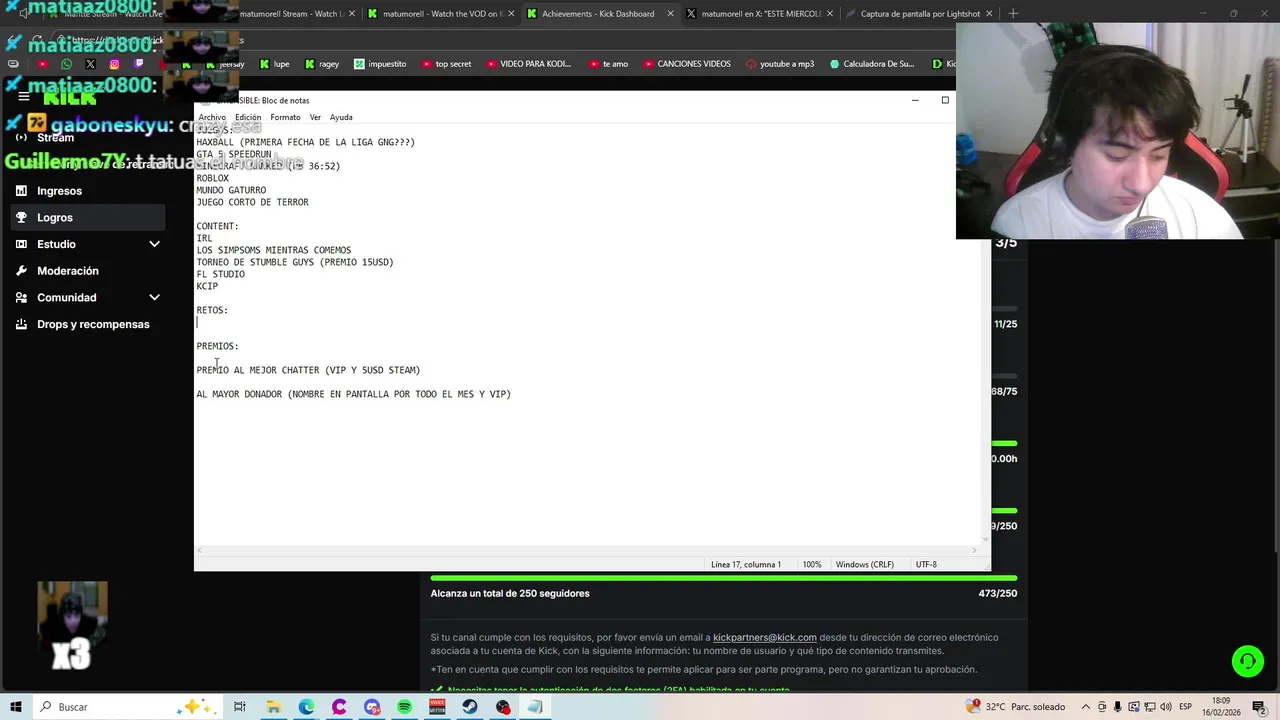1280x720 pixels.
Task: Open the Ayuda menu in Bloc de notas
Action: click(x=341, y=117)
